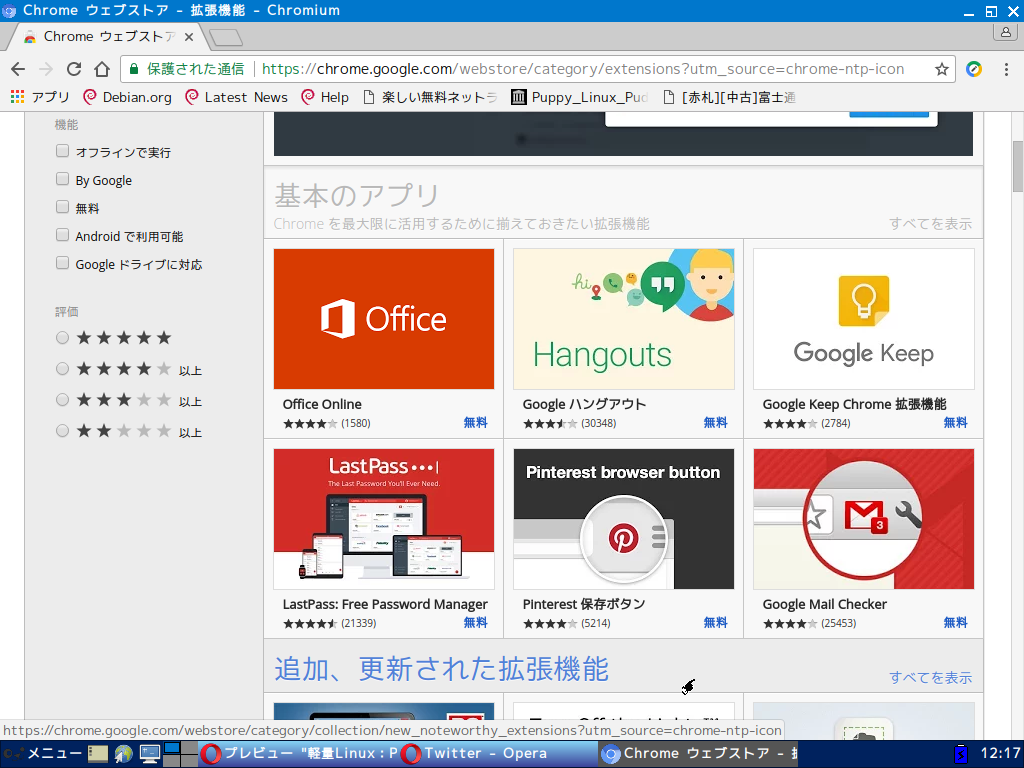The width and height of the screenshot is (1024, 768).
Task: Close the Chrome ウェブストア tab
Action: coord(189,37)
